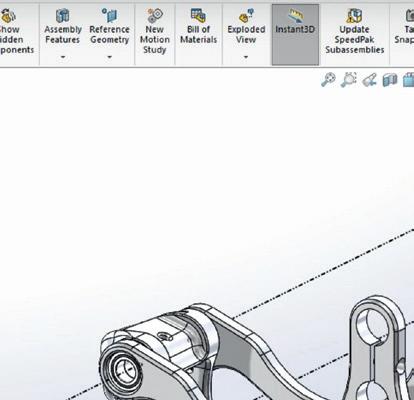The height and width of the screenshot is (400, 414).
Task: Open the View Orientation cube icon
Action: click(x=409, y=80)
